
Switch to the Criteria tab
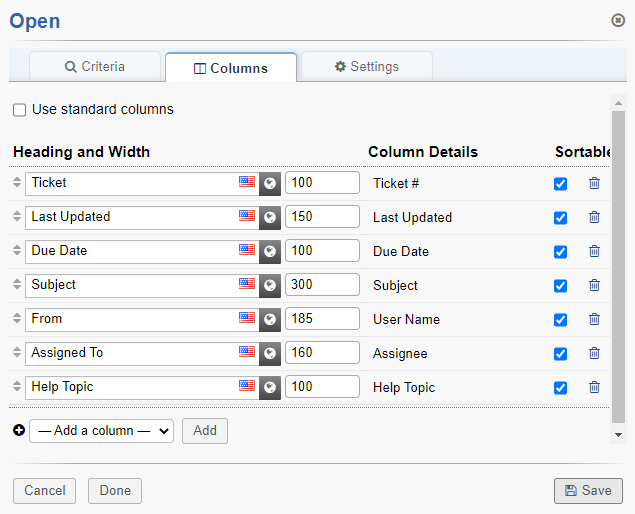(95, 67)
